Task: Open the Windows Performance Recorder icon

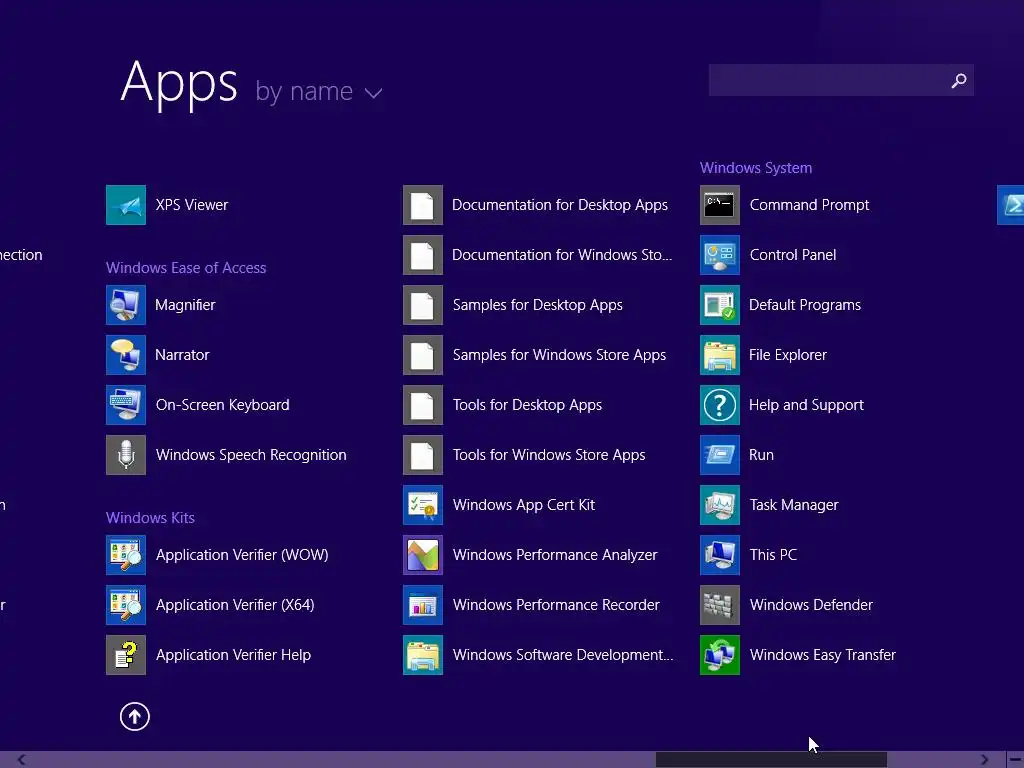Action: click(423, 605)
